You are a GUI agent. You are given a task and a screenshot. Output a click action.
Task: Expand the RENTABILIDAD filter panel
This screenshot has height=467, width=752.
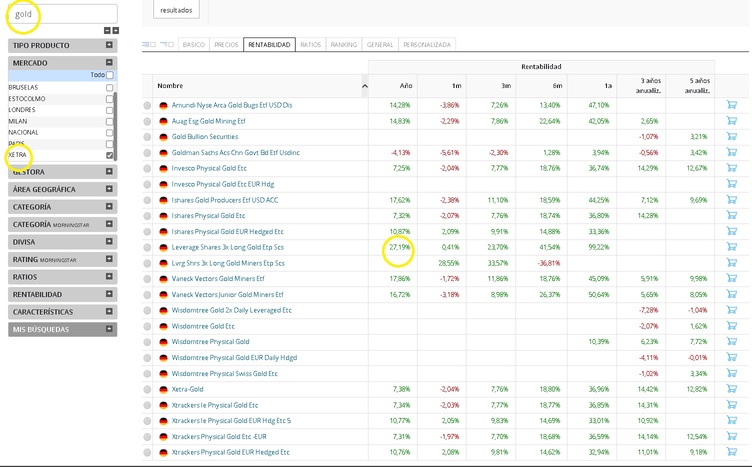(62, 294)
